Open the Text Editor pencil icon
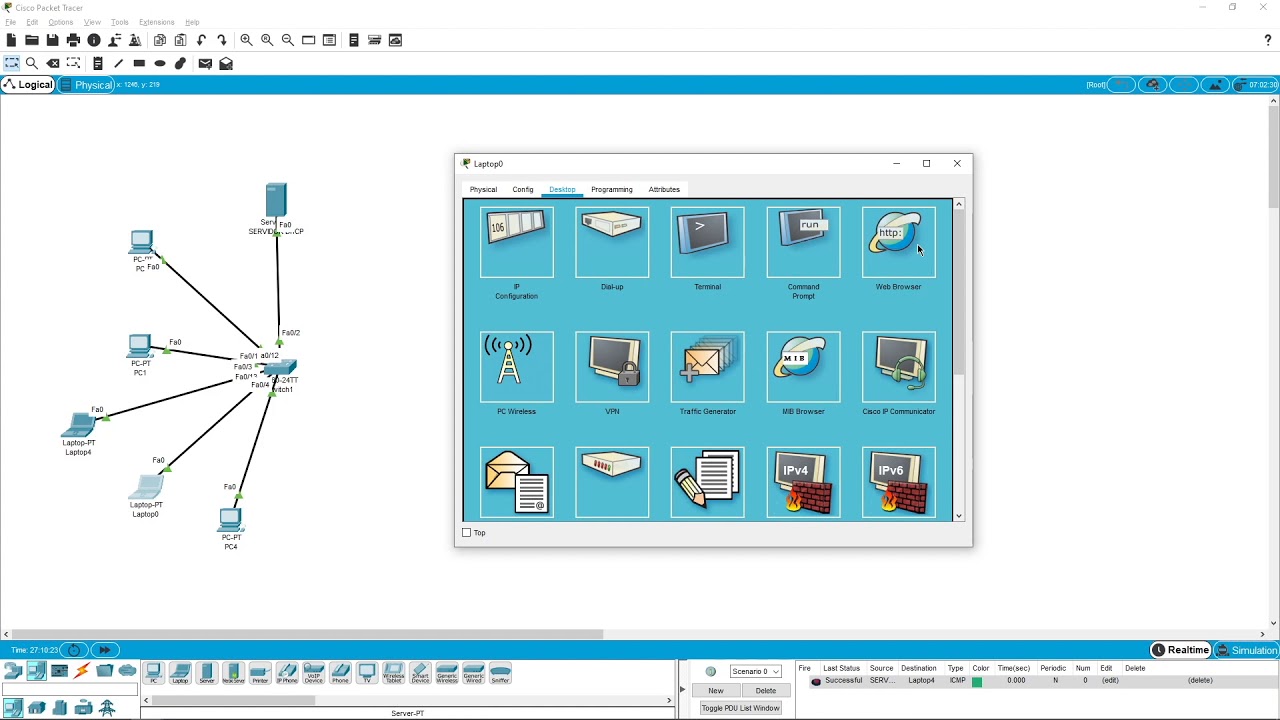The image size is (1280, 720). (x=707, y=483)
